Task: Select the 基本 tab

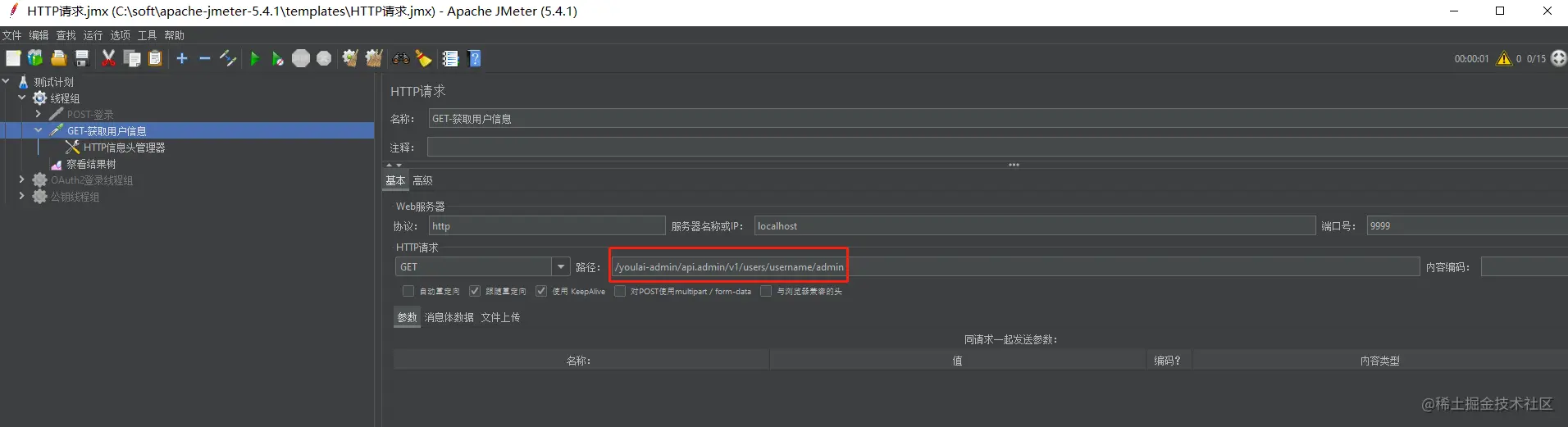Action: [x=395, y=180]
